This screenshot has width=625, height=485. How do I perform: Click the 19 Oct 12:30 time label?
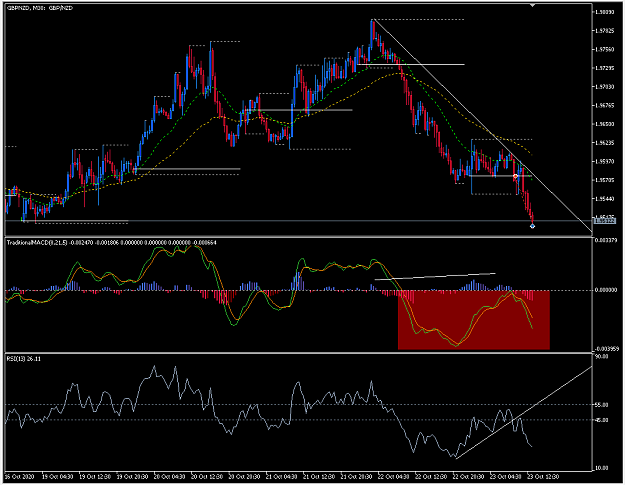coord(95,477)
